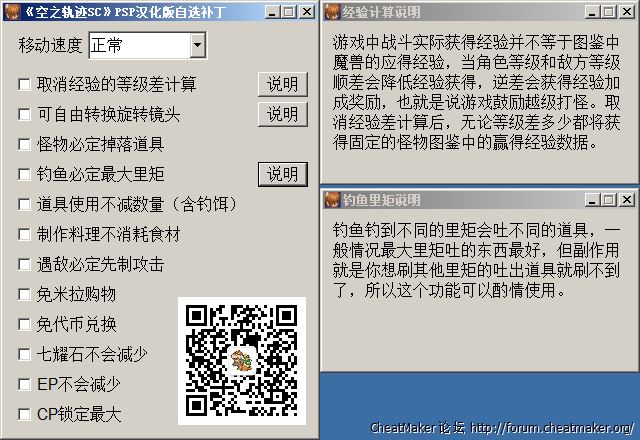The image size is (640, 440).
Task: Open 说明 for experience level calculation
Action: point(282,84)
